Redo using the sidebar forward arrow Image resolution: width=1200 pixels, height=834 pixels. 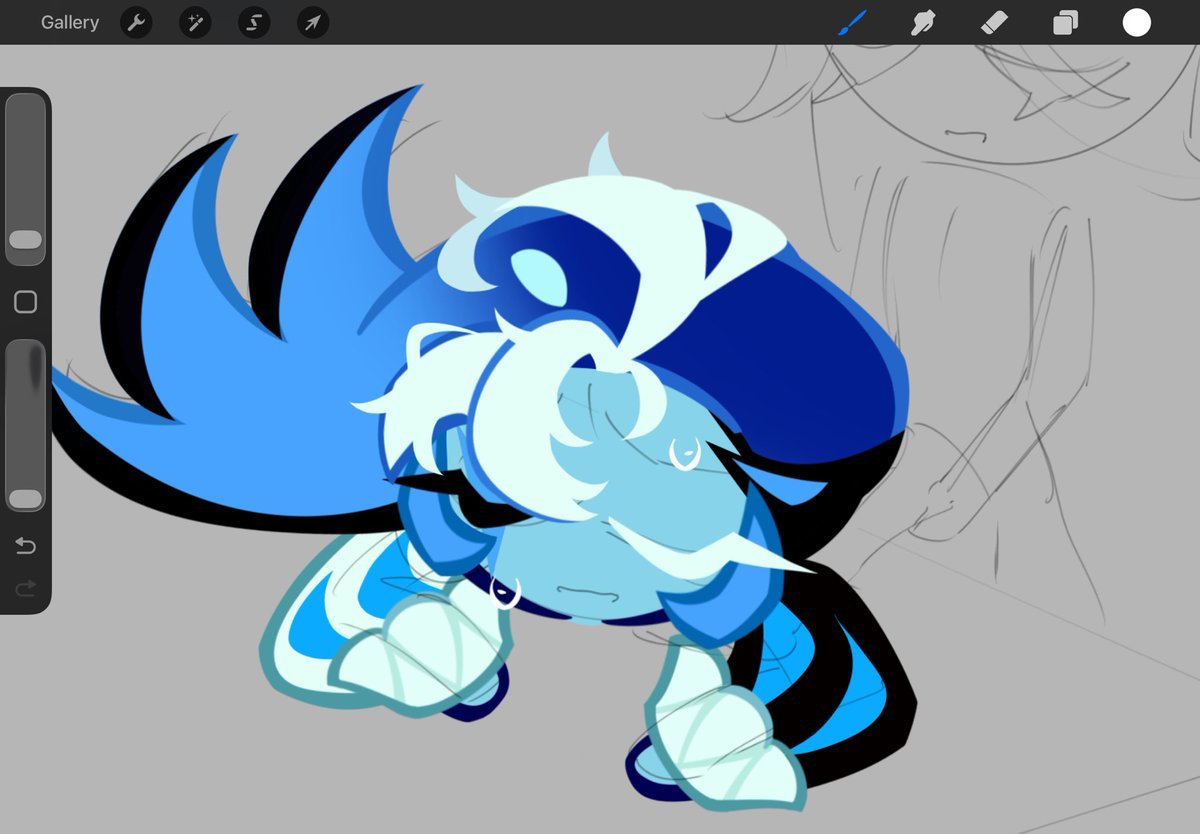[25, 587]
